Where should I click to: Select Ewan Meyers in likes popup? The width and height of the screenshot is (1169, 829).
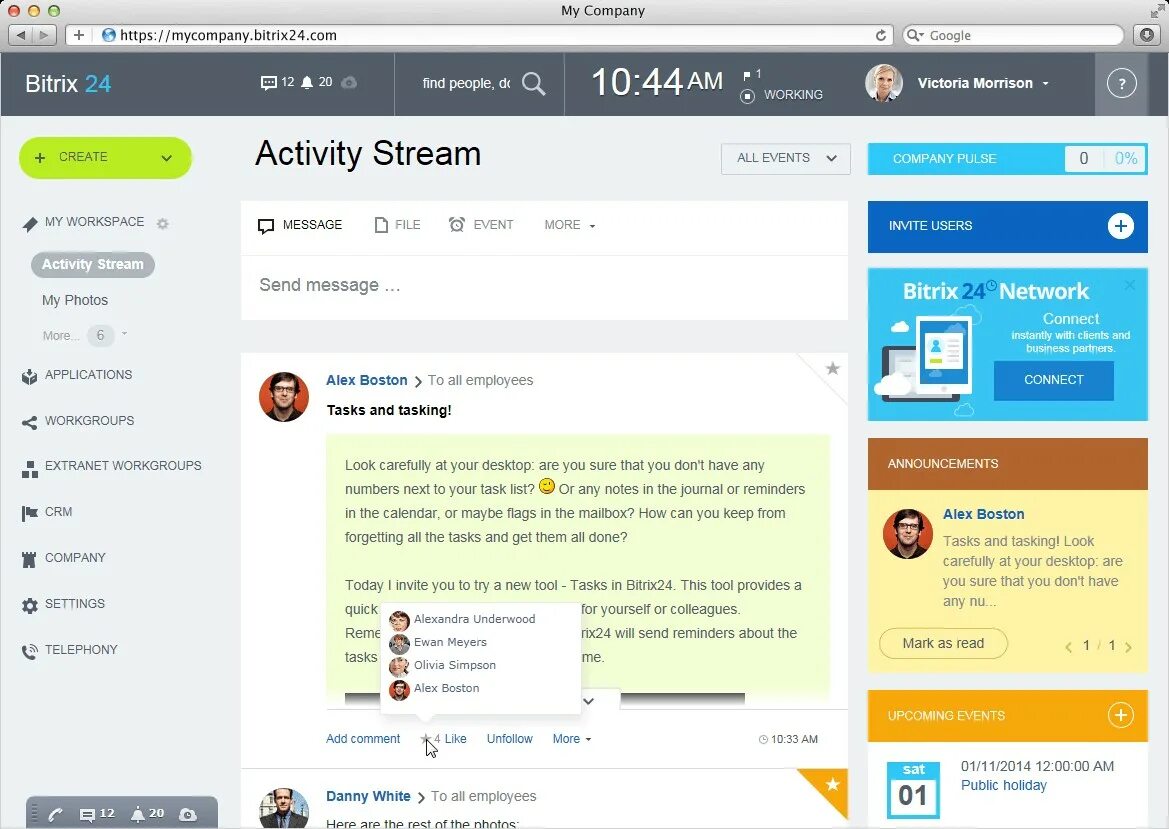[450, 643]
